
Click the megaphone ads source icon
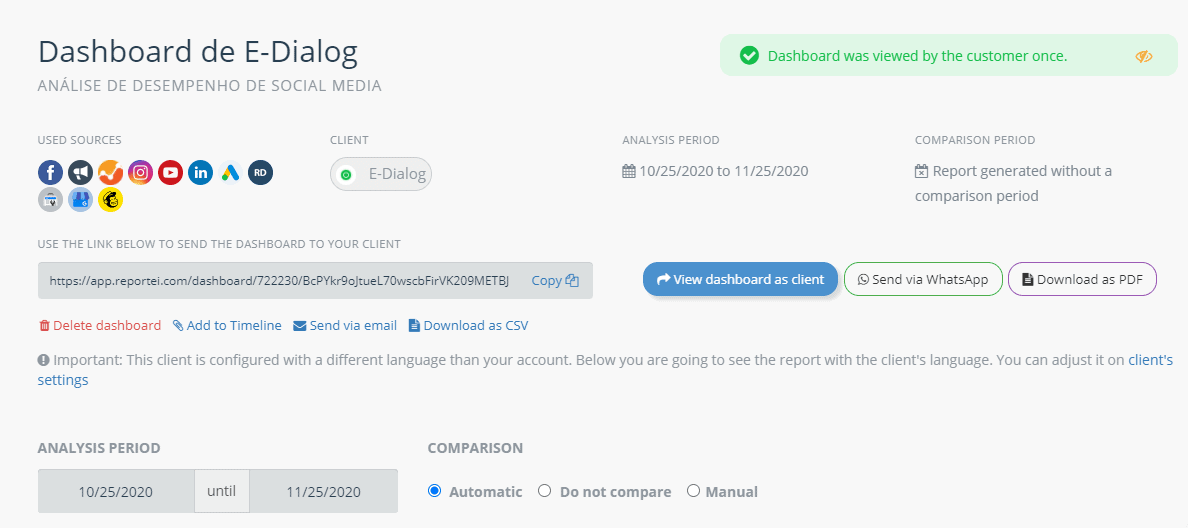pos(80,173)
